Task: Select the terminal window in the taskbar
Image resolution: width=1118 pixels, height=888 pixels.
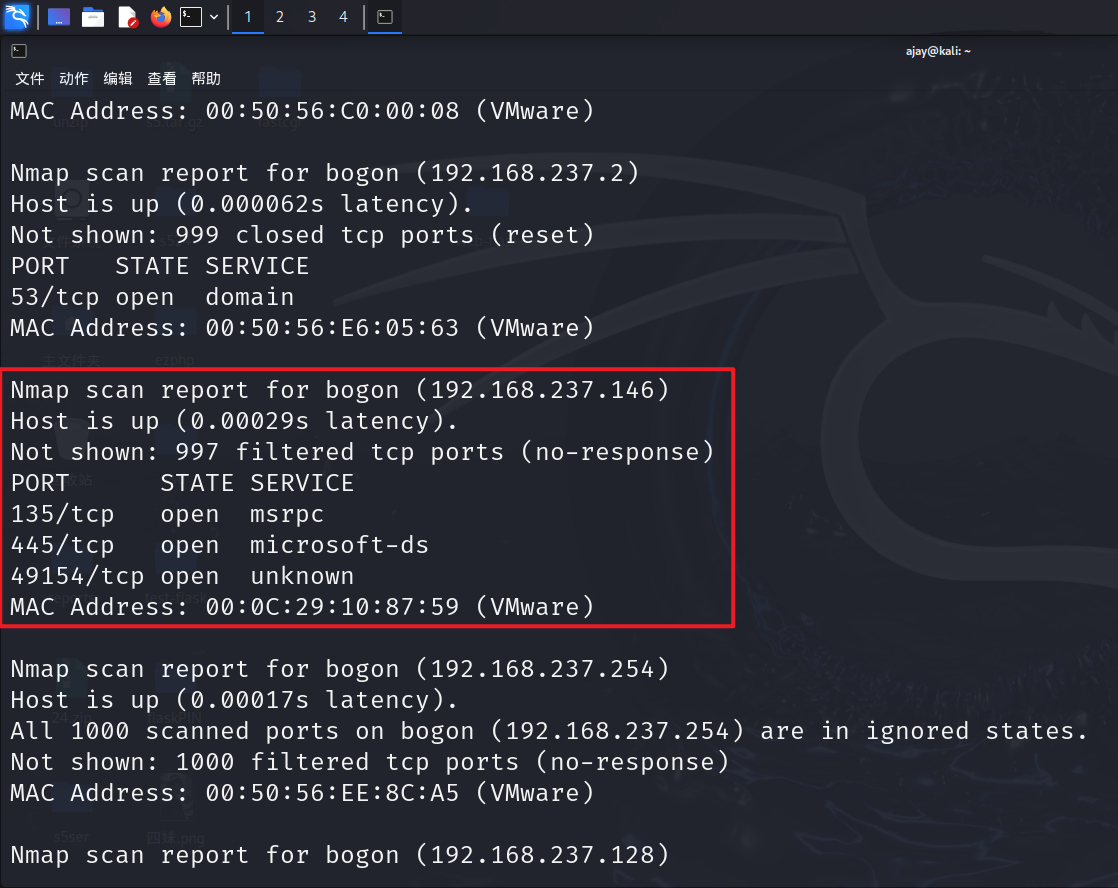Action: tap(384, 17)
